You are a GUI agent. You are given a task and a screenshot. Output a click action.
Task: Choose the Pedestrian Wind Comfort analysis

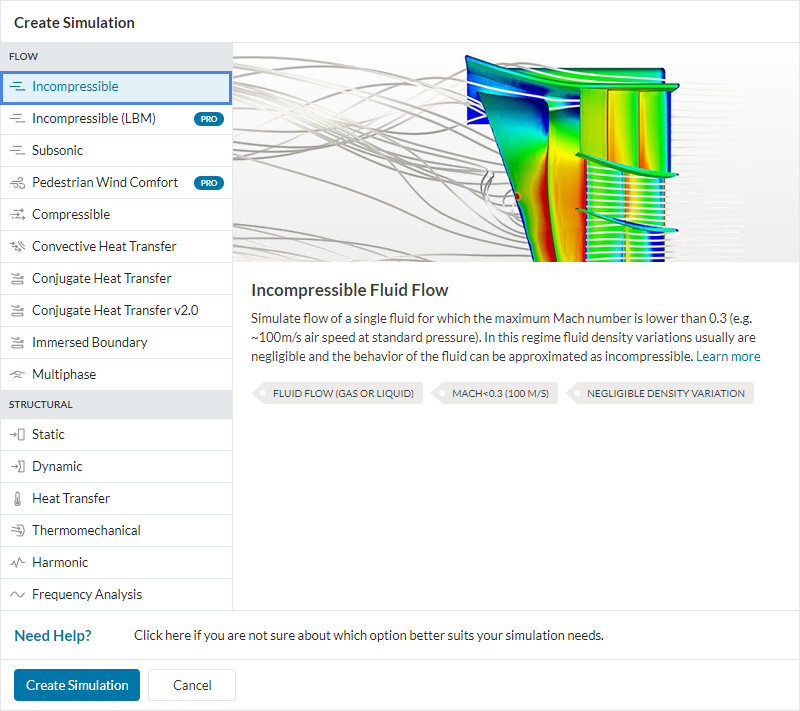click(17, 182)
